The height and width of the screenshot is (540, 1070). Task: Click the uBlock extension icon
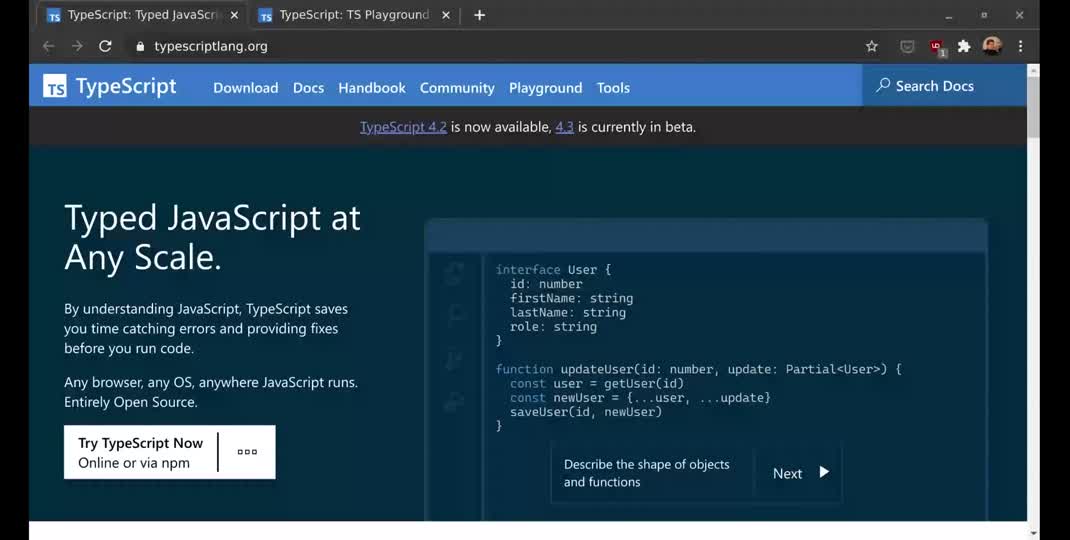click(938, 47)
